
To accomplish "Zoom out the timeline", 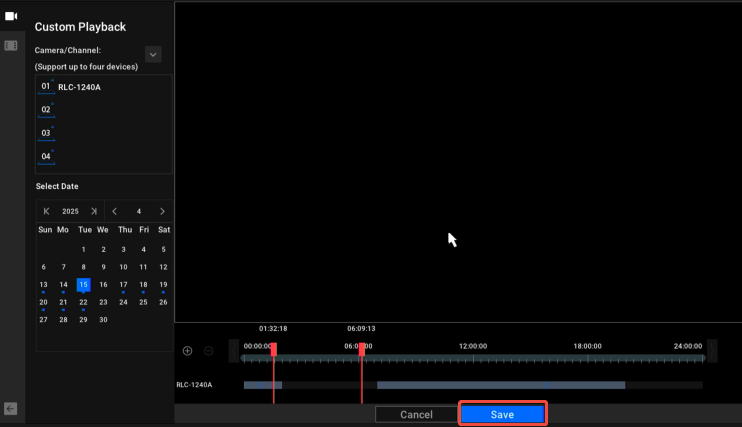I will click(x=208, y=351).
